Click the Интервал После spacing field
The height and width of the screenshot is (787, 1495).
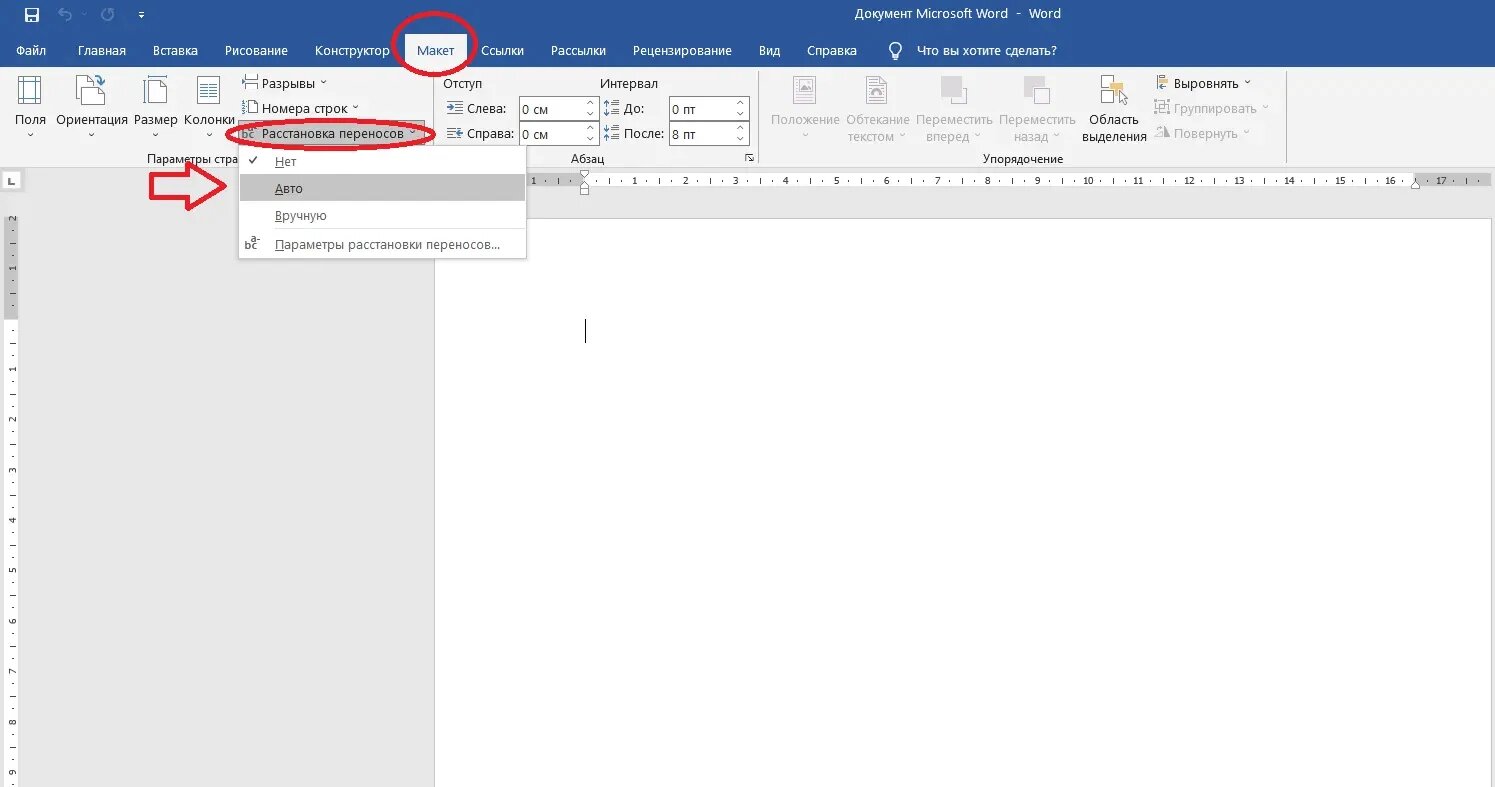(x=700, y=134)
